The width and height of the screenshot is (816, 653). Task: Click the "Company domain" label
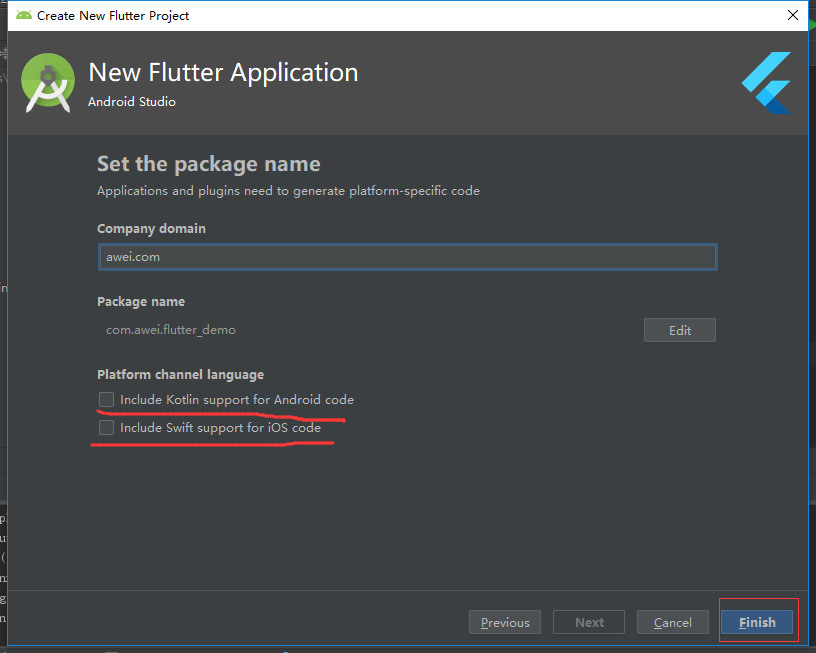(x=151, y=228)
